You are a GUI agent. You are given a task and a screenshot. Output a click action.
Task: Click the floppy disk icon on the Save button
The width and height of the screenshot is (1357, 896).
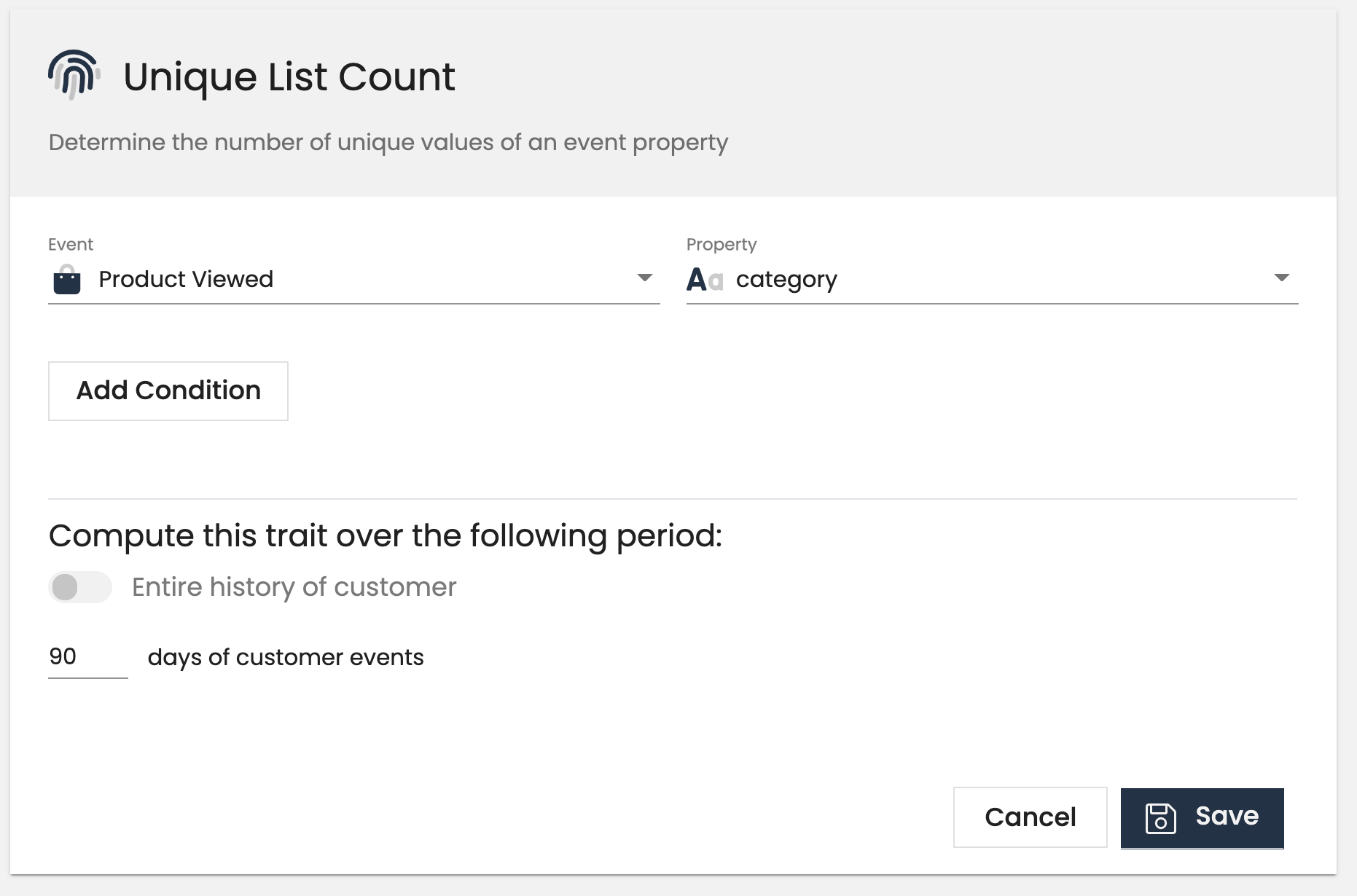tap(1160, 817)
